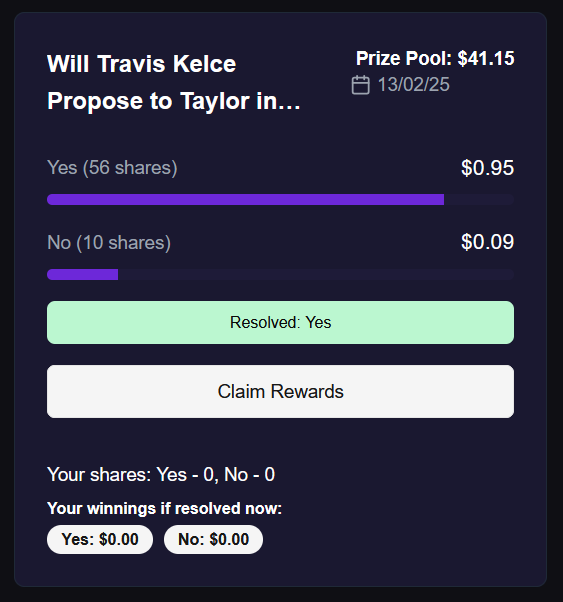
Task: Click the Yes: $0.00 winnings pill
Action: [100, 539]
